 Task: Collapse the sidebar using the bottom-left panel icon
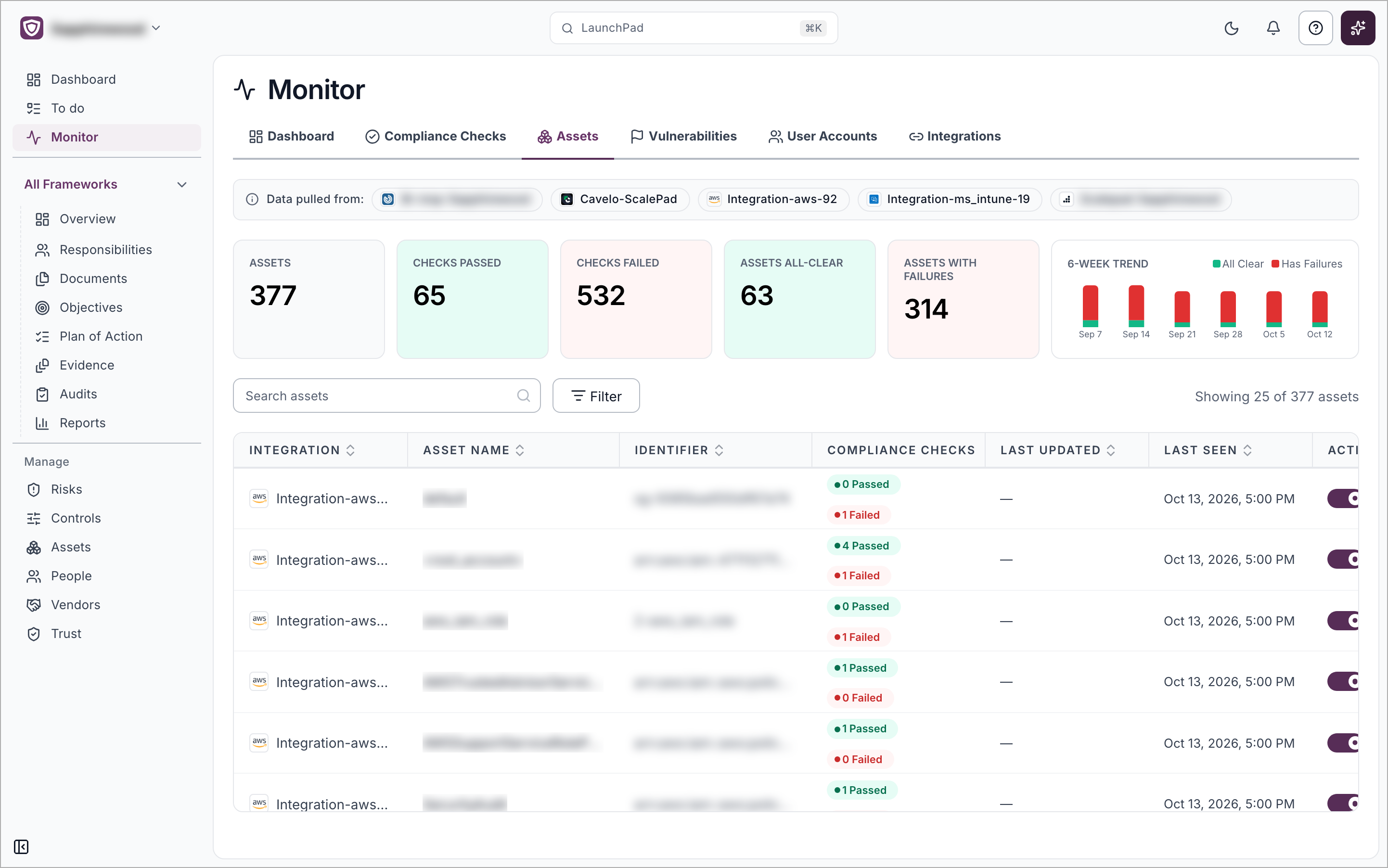[x=21, y=846]
